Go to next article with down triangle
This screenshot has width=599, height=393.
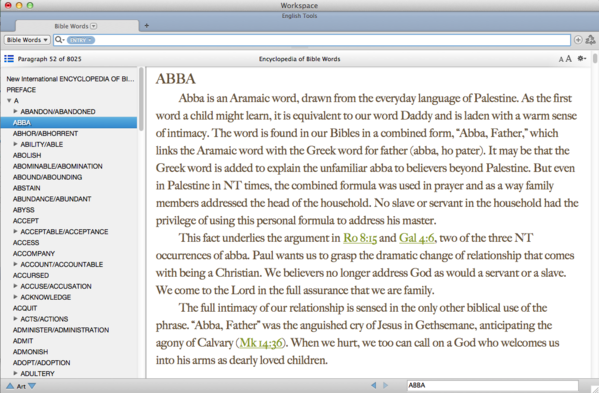pos(32,386)
